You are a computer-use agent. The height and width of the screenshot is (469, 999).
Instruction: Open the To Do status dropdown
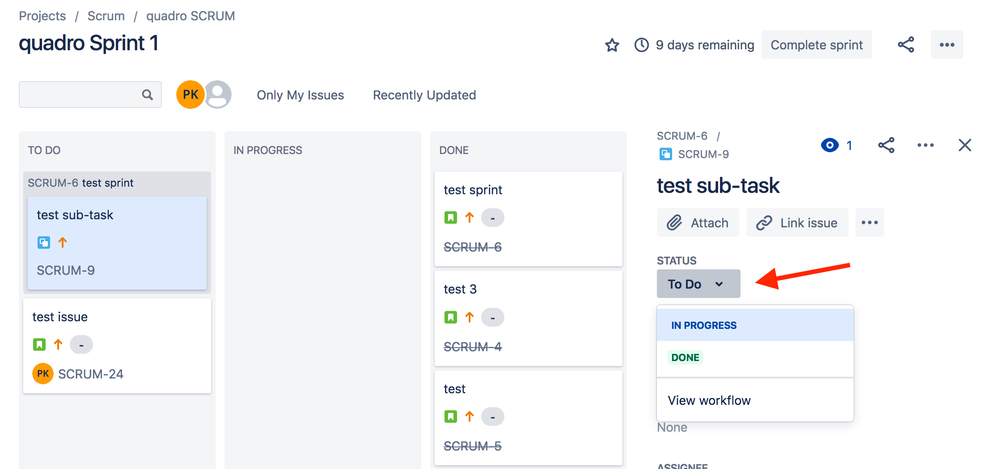(x=698, y=284)
